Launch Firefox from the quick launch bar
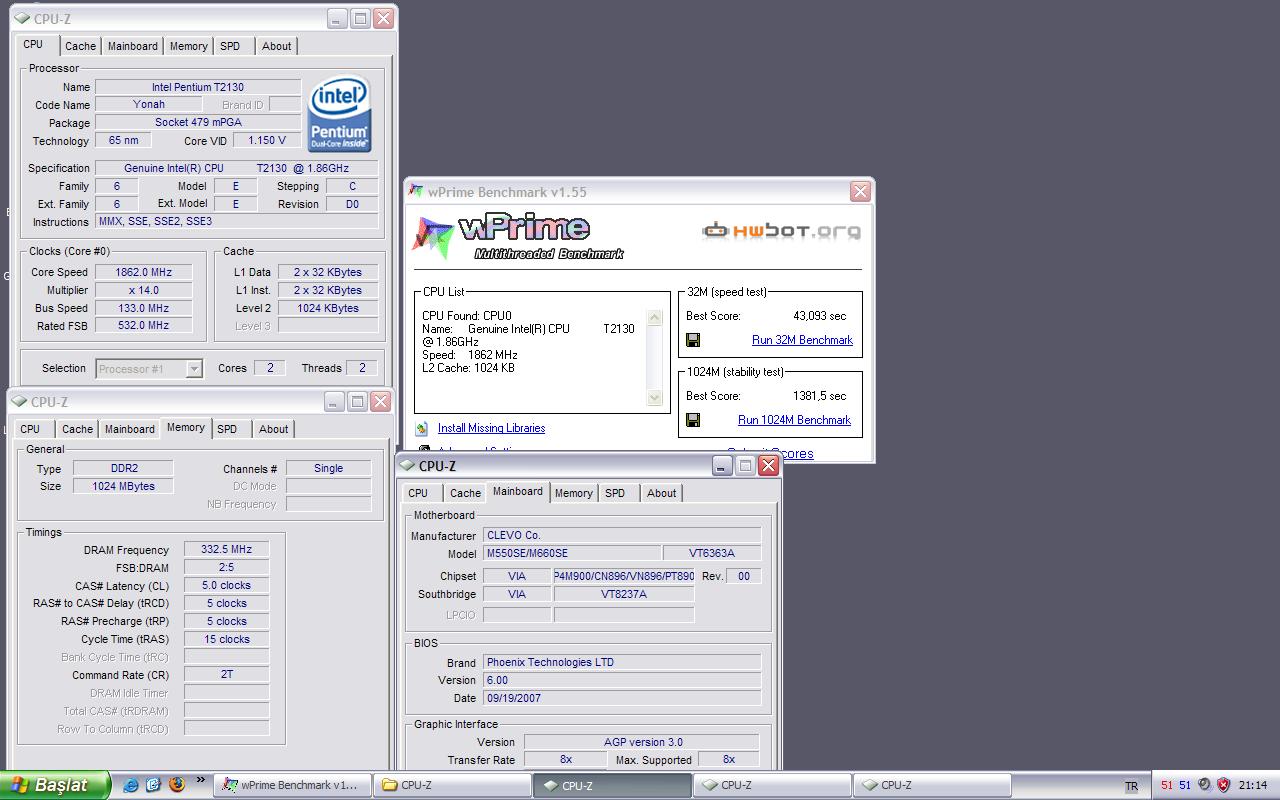 [x=177, y=785]
